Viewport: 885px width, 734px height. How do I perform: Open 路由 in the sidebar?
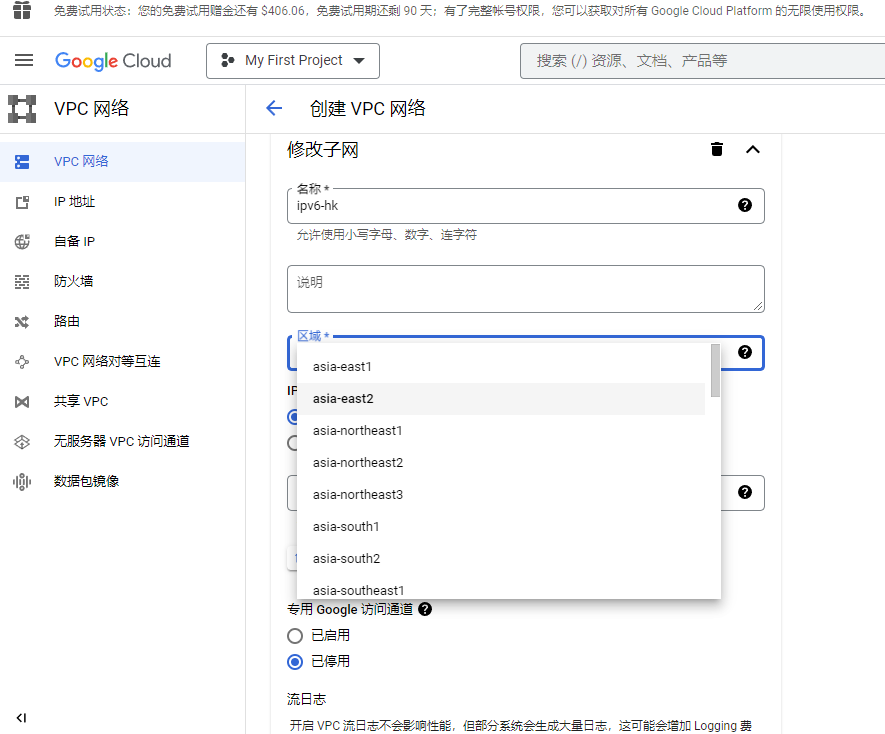click(66, 322)
